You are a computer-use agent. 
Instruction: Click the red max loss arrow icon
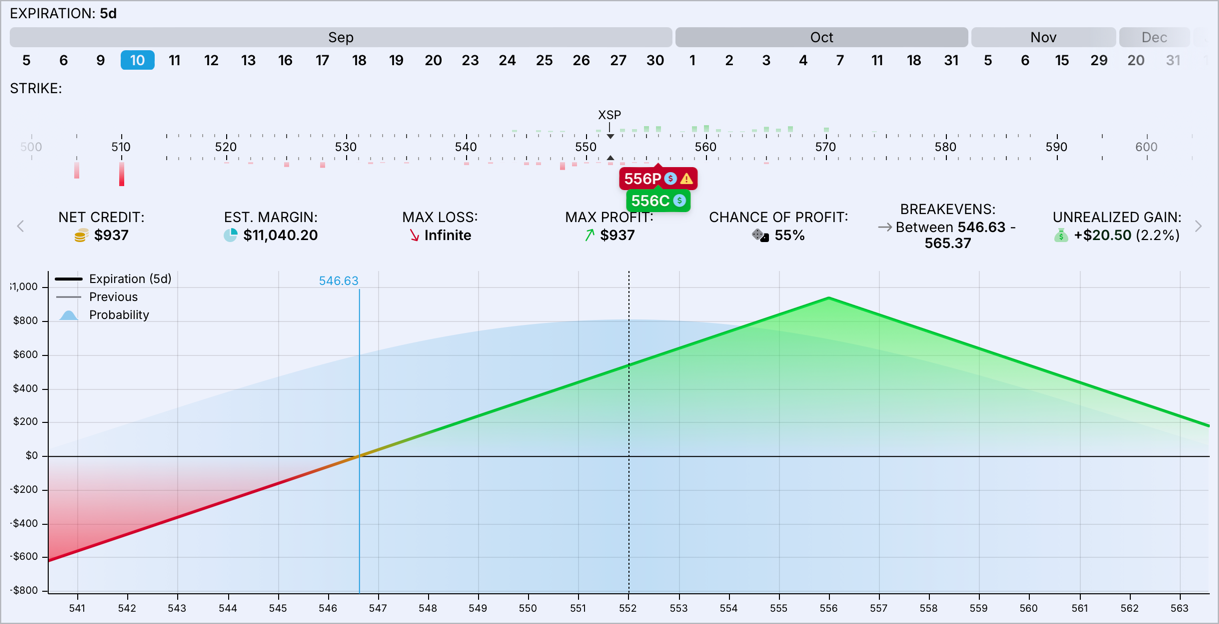tap(414, 236)
